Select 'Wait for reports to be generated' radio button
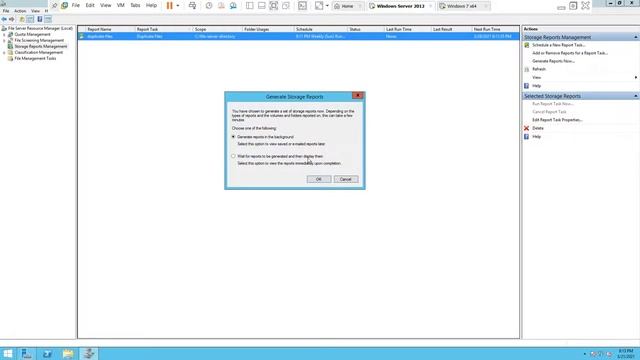 coord(233,156)
